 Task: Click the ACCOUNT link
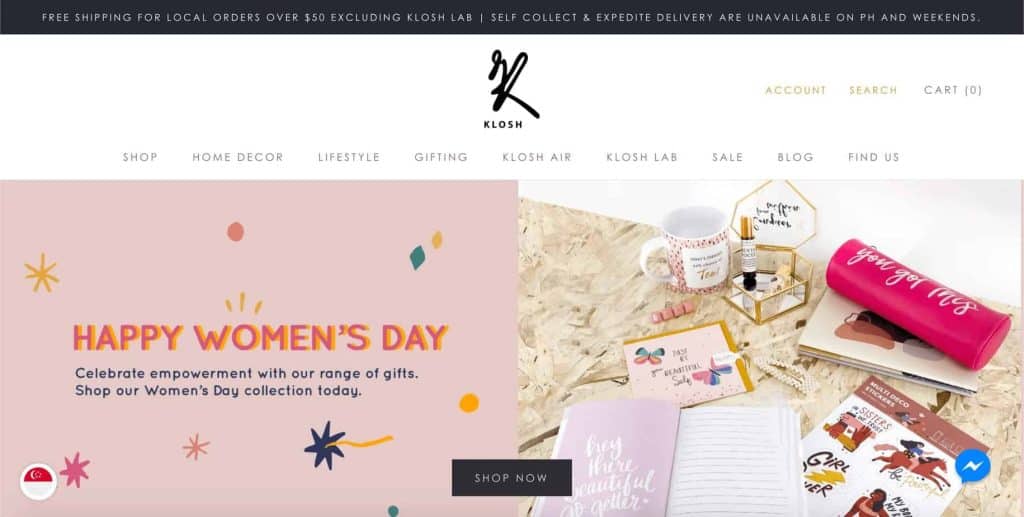click(795, 90)
